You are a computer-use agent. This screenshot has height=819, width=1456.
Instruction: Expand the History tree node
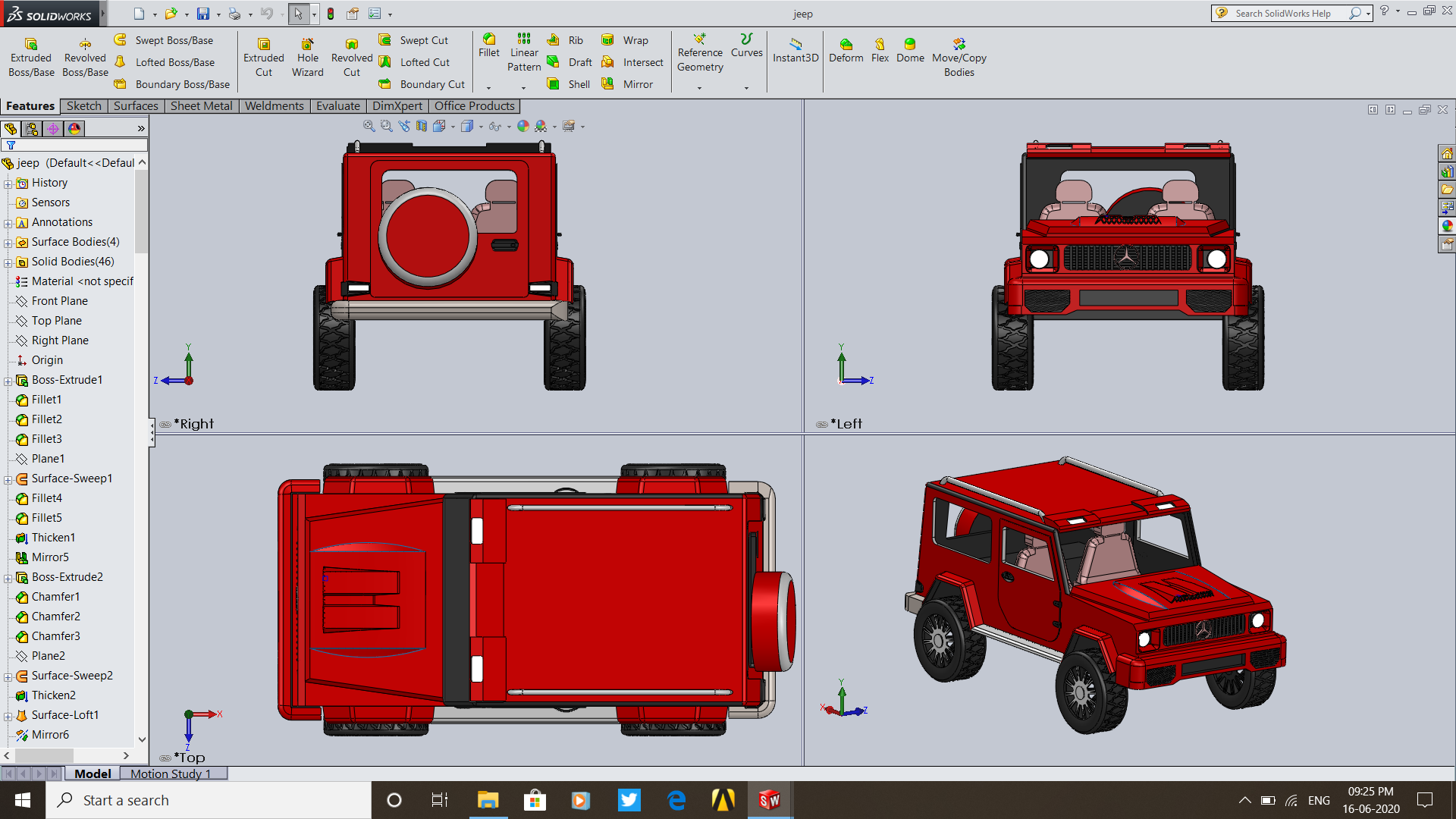click(x=8, y=184)
